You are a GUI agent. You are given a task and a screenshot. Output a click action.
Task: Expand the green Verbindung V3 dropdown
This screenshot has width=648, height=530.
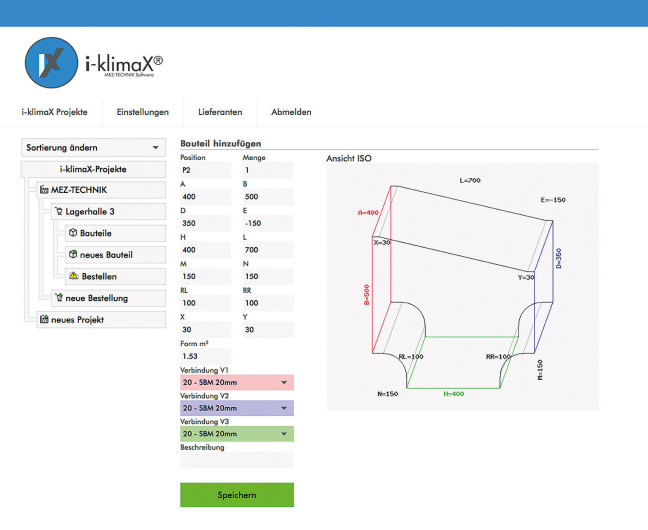(x=236, y=434)
